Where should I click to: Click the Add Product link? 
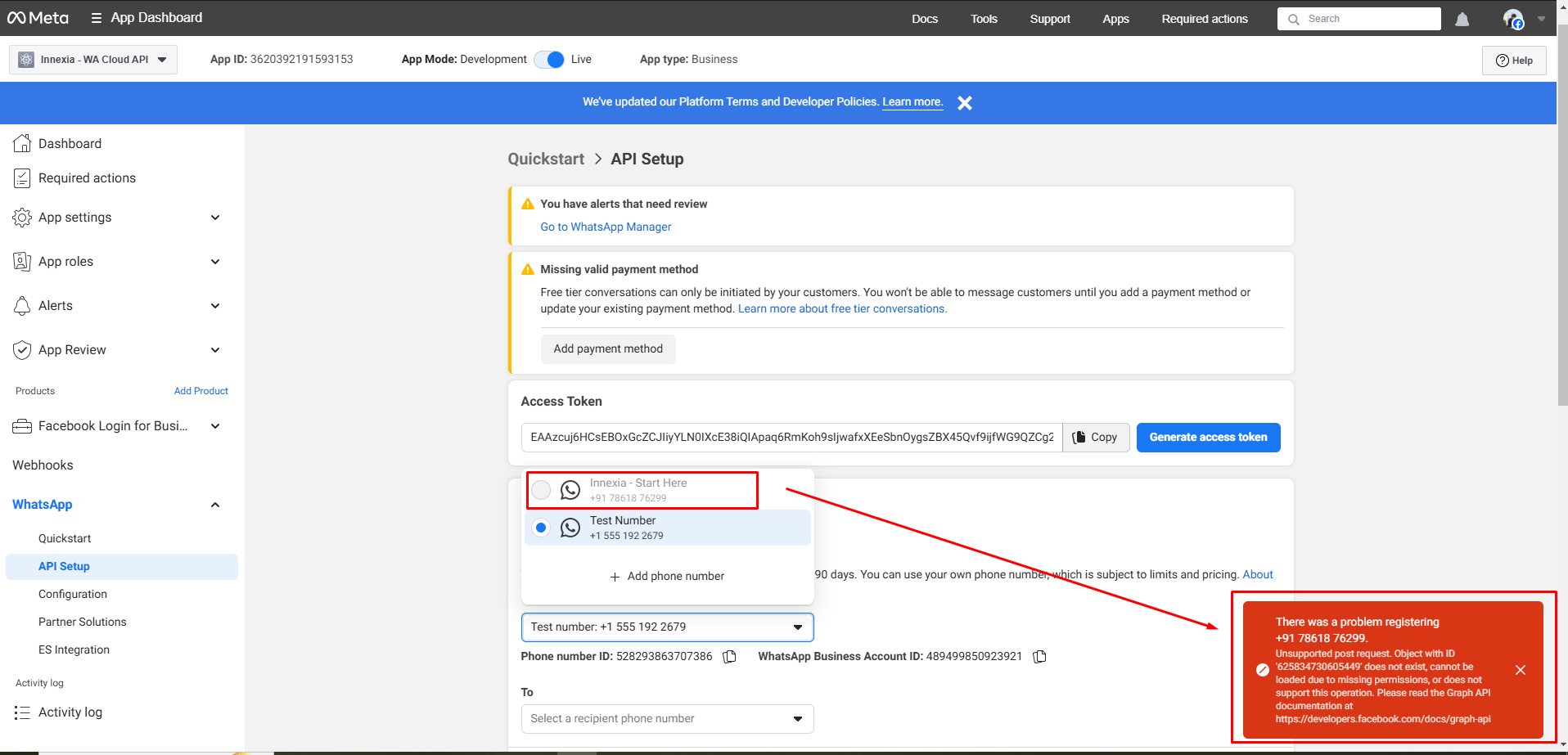point(201,391)
